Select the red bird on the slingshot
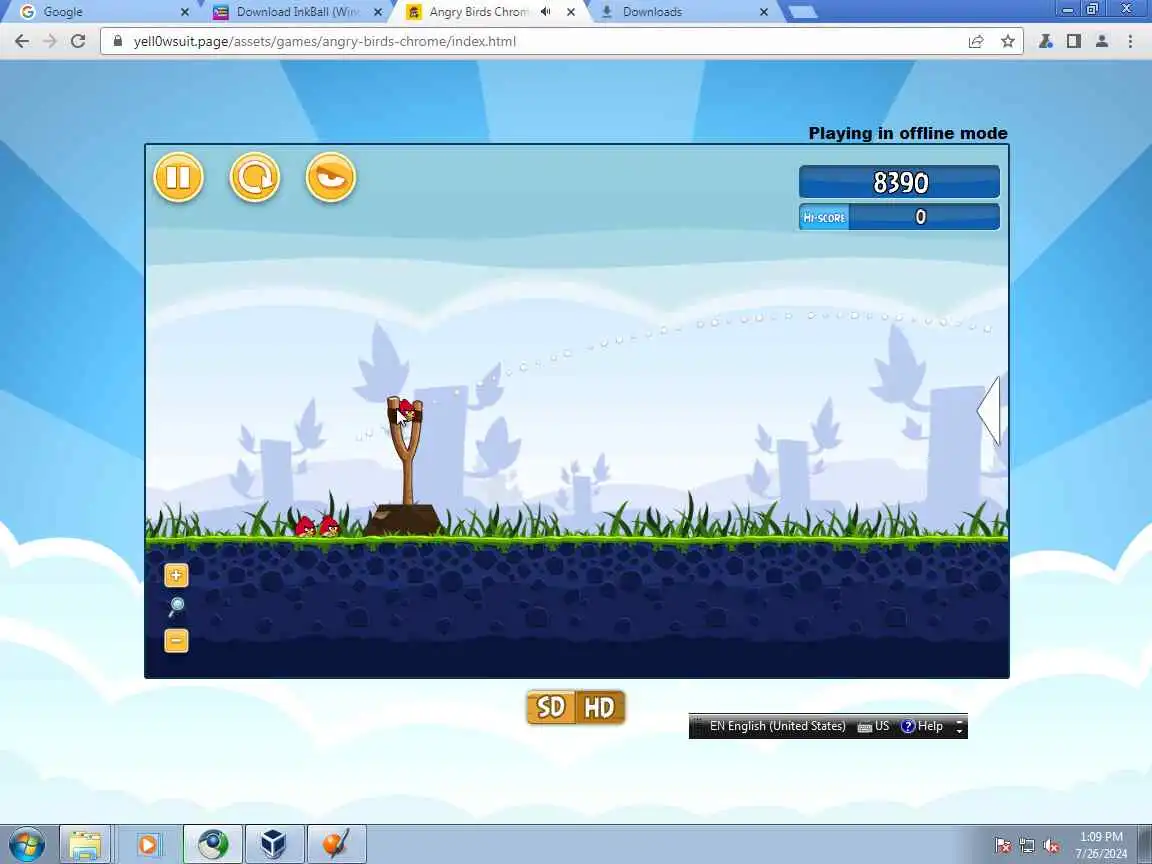 405,411
